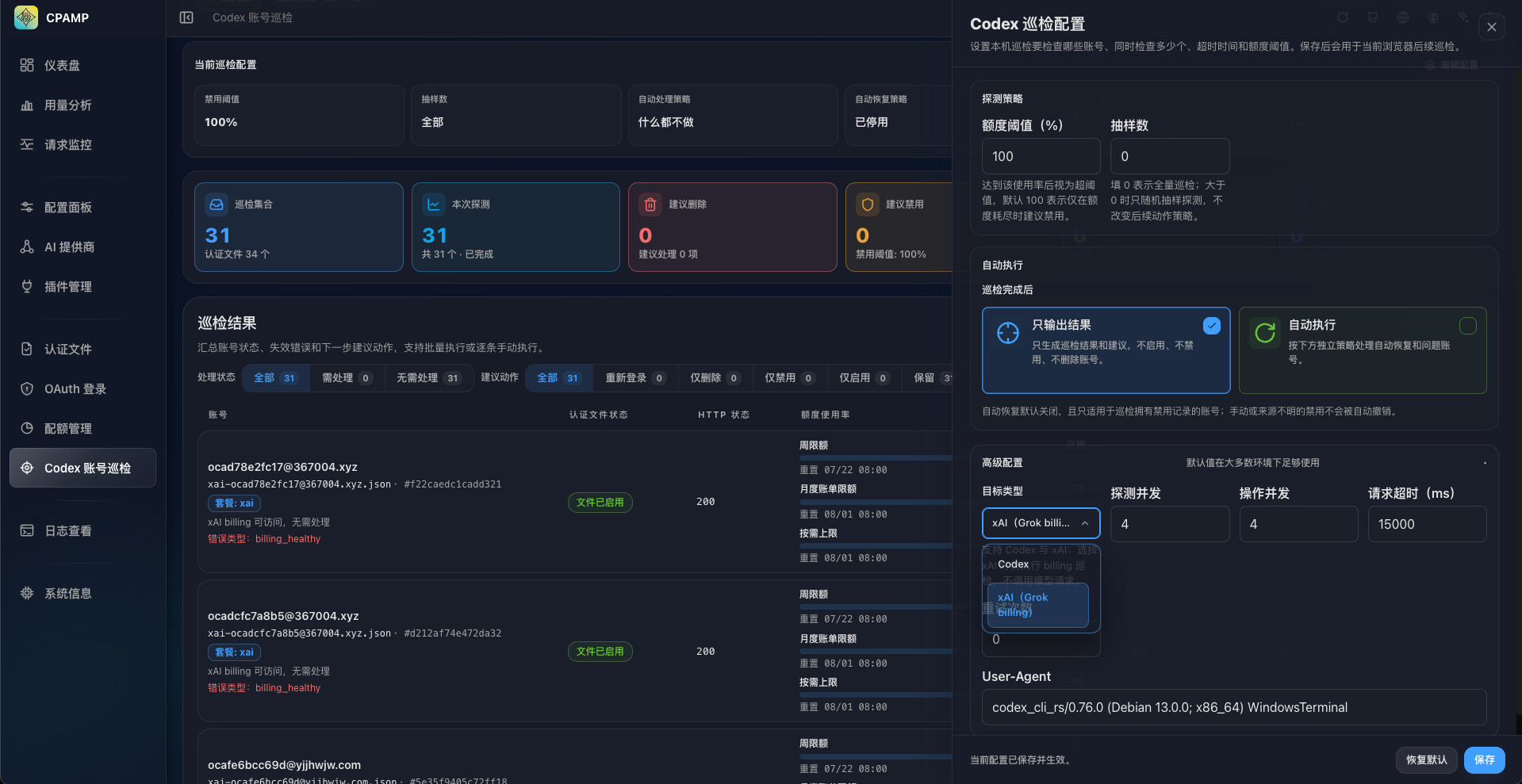The width and height of the screenshot is (1522, 784).
Task: Click the 本次探测 chart icon
Action: pos(434,205)
